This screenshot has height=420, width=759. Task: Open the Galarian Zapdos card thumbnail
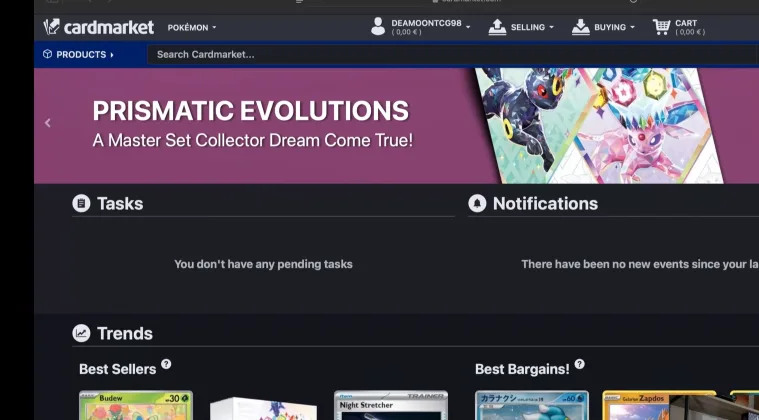click(x=659, y=405)
